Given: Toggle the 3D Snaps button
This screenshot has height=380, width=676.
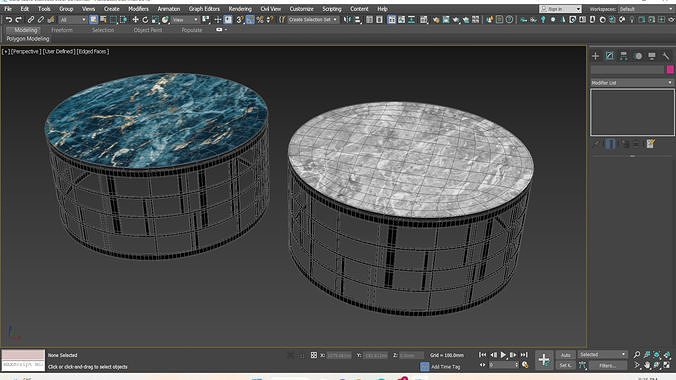Looking at the screenshot, I should tap(240, 20).
